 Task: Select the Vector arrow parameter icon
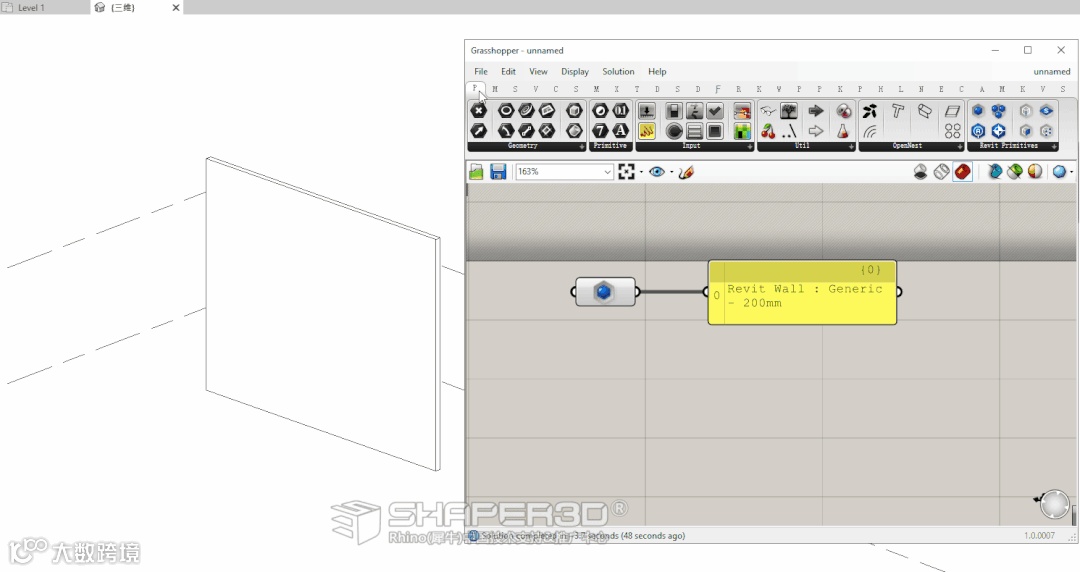click(479, 130)
